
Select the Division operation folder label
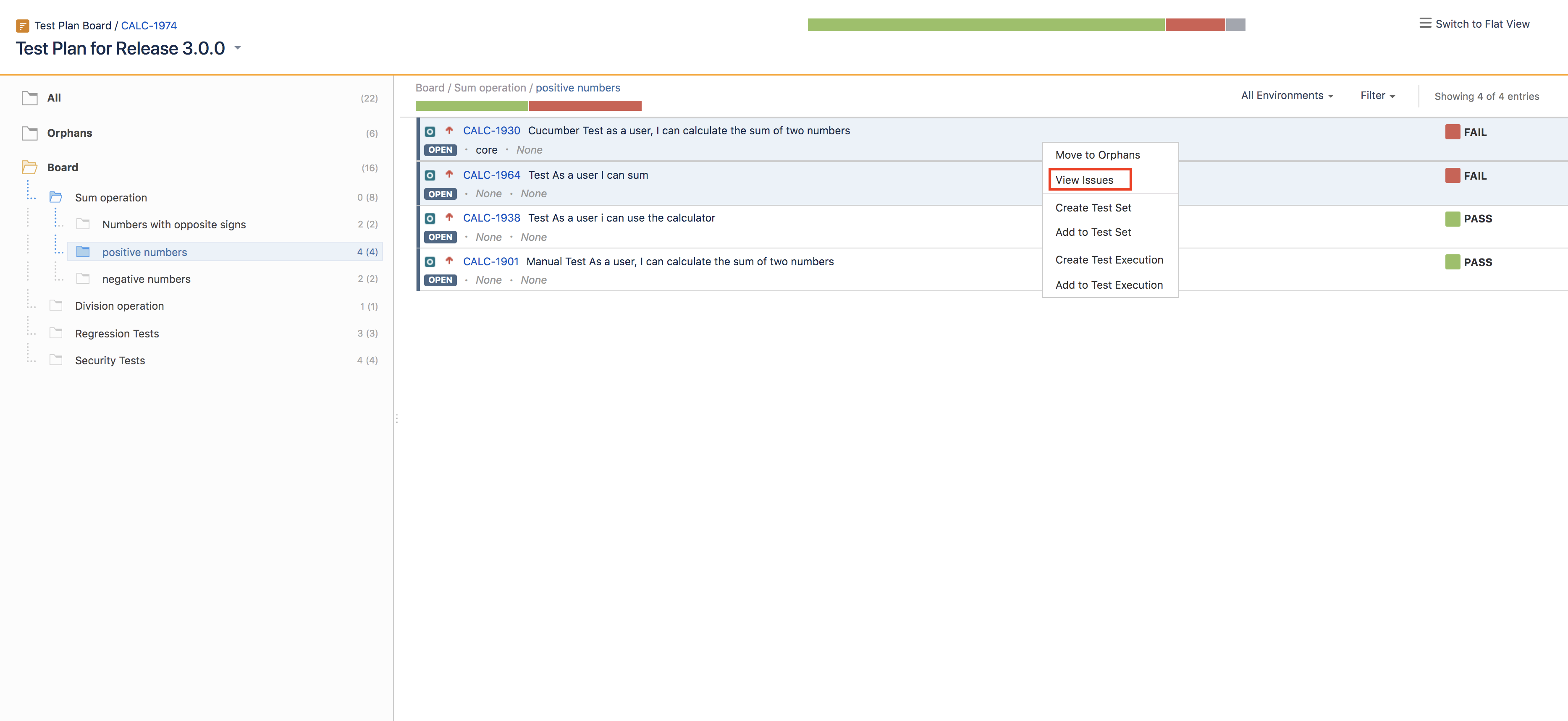119,306
